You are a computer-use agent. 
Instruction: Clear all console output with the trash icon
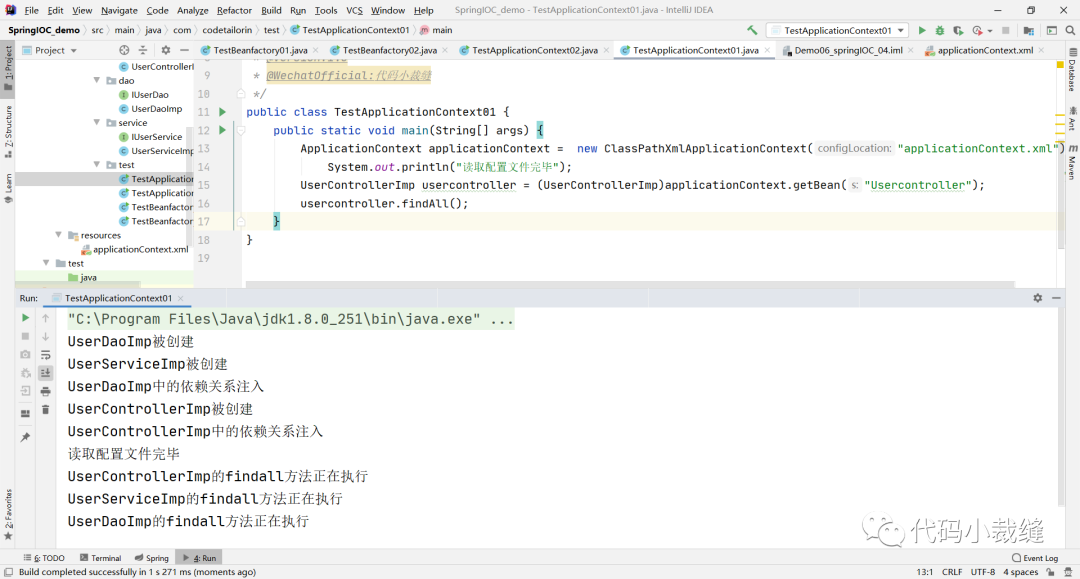(45, 410)
